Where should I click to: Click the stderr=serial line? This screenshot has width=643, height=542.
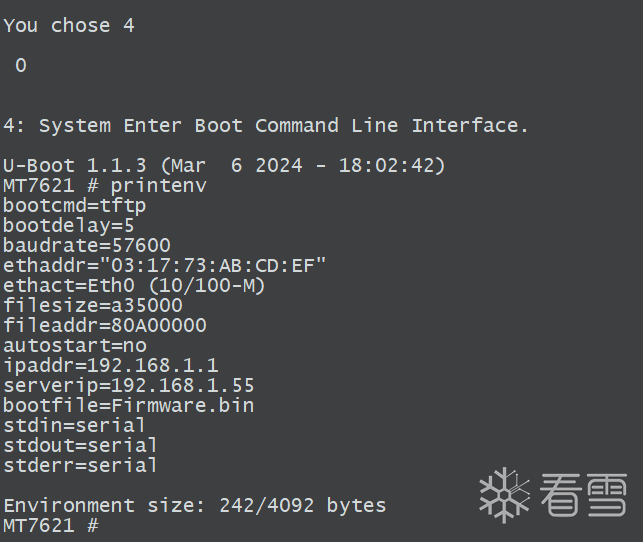(x=80, y=466)
